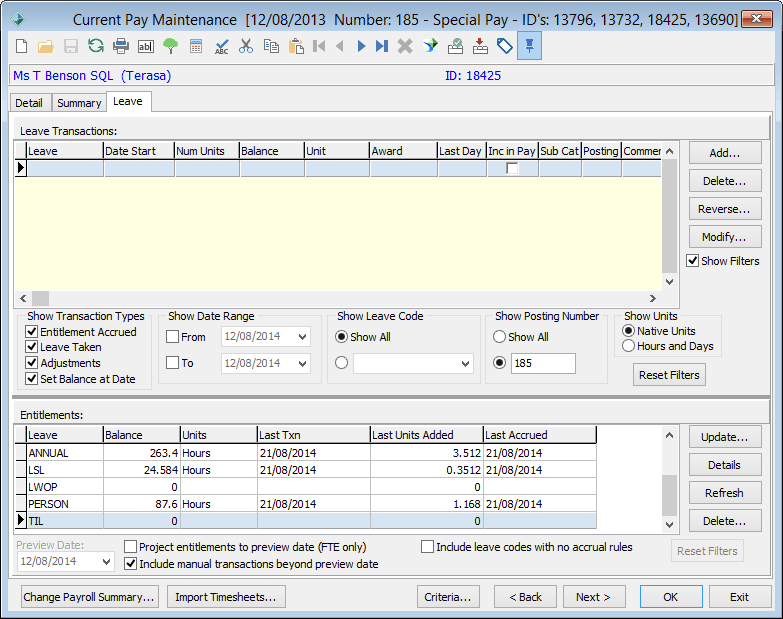Go to previous record arrow icon

(340, 46)
